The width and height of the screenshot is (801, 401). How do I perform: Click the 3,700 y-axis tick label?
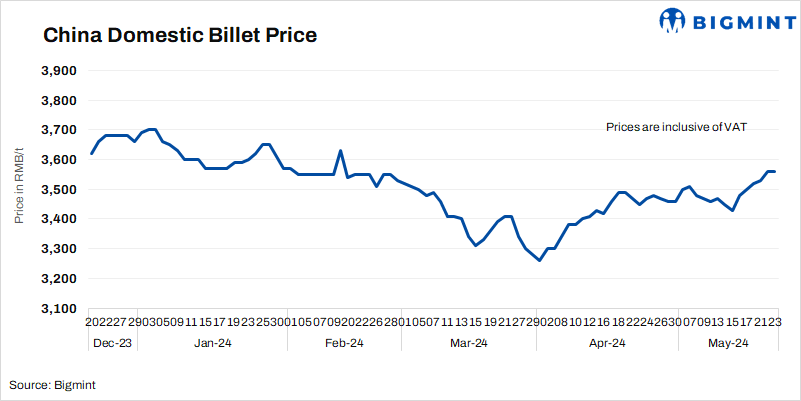coord(60,130)
